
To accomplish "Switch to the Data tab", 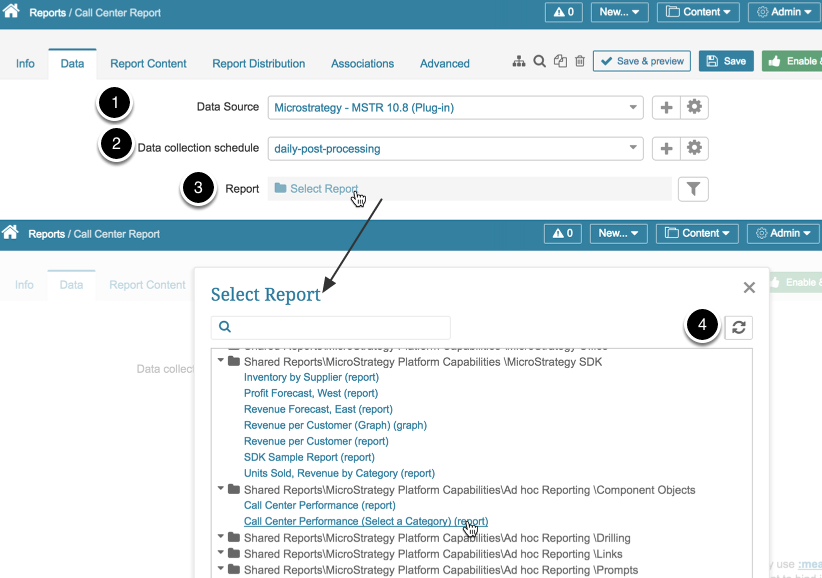I will pyautogui.click(x=72, y=63).
